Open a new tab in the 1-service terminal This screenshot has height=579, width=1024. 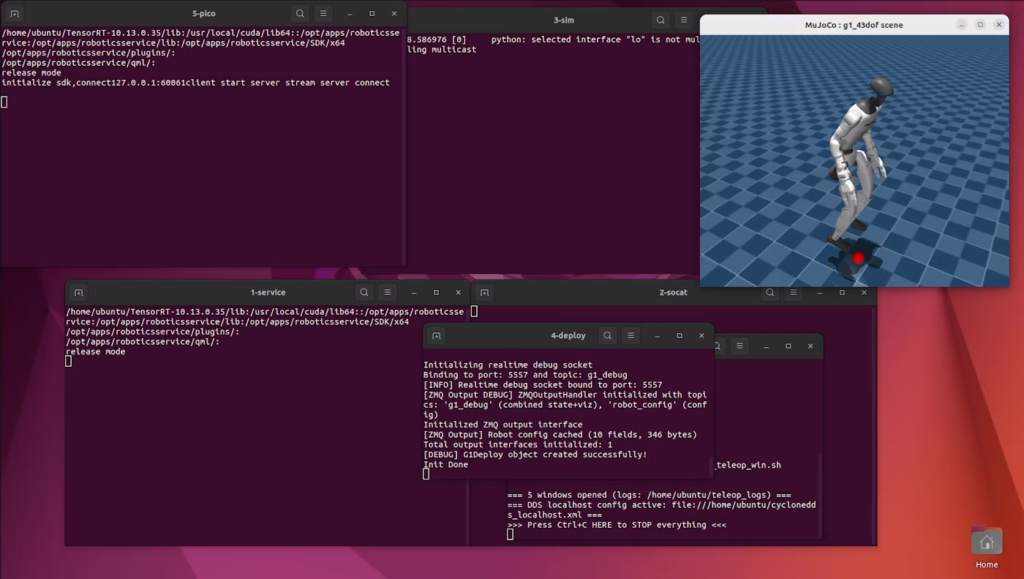pyautogui.click(x=78, y=292)
